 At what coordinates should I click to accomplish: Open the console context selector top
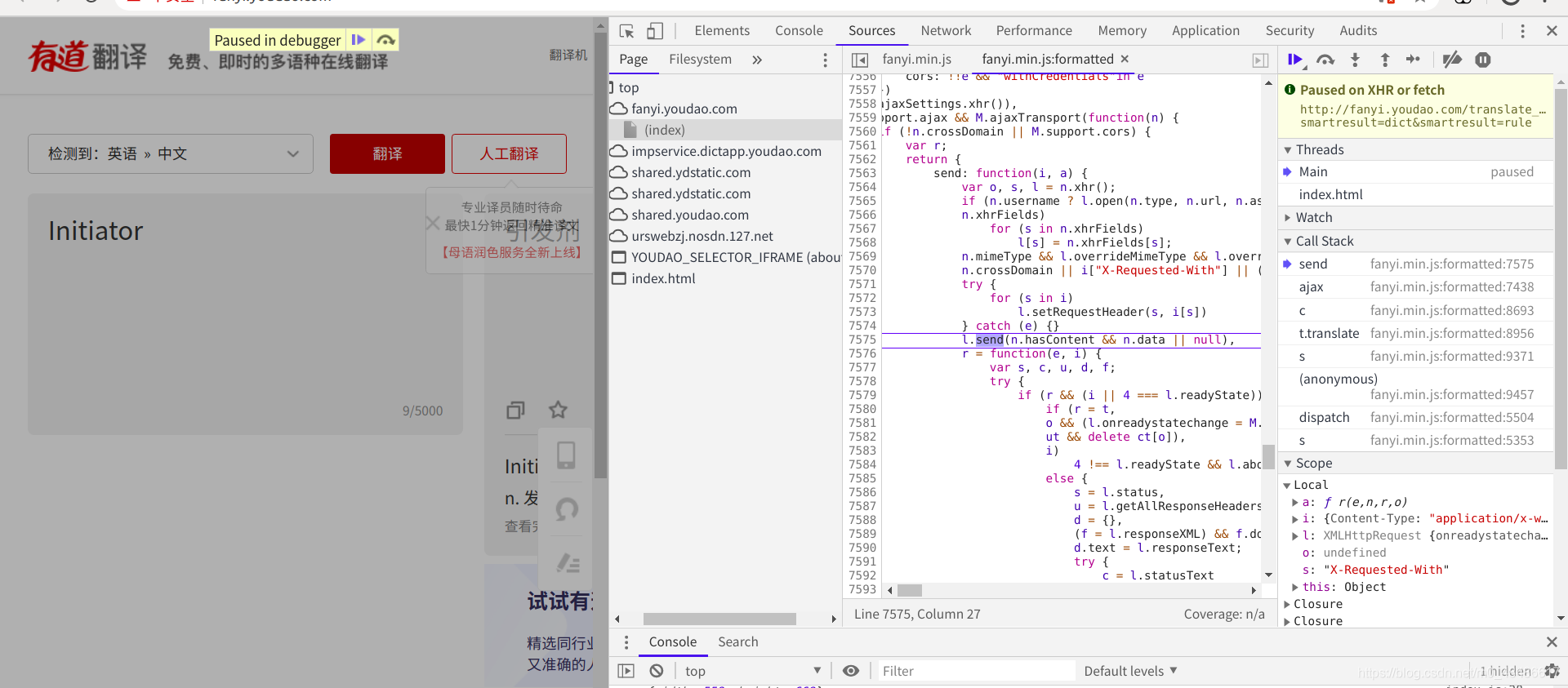[752, 671]
